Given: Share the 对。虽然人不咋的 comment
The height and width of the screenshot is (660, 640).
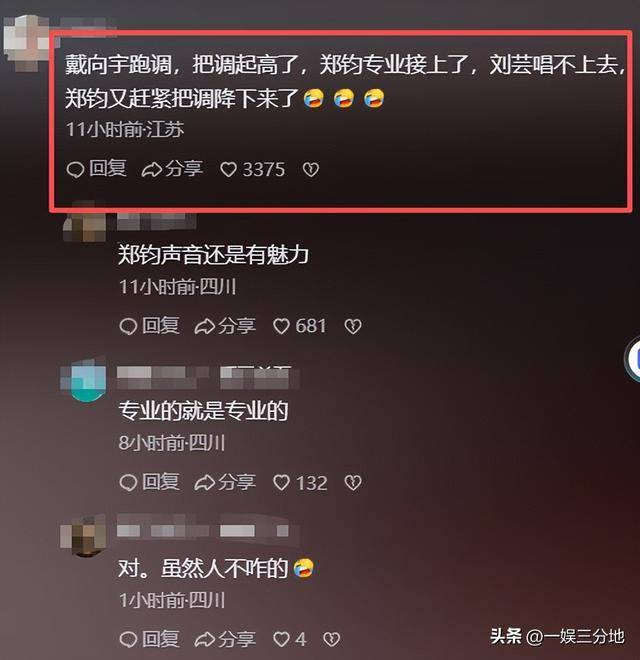Looking at the screenshot, I should coord(225,639).
